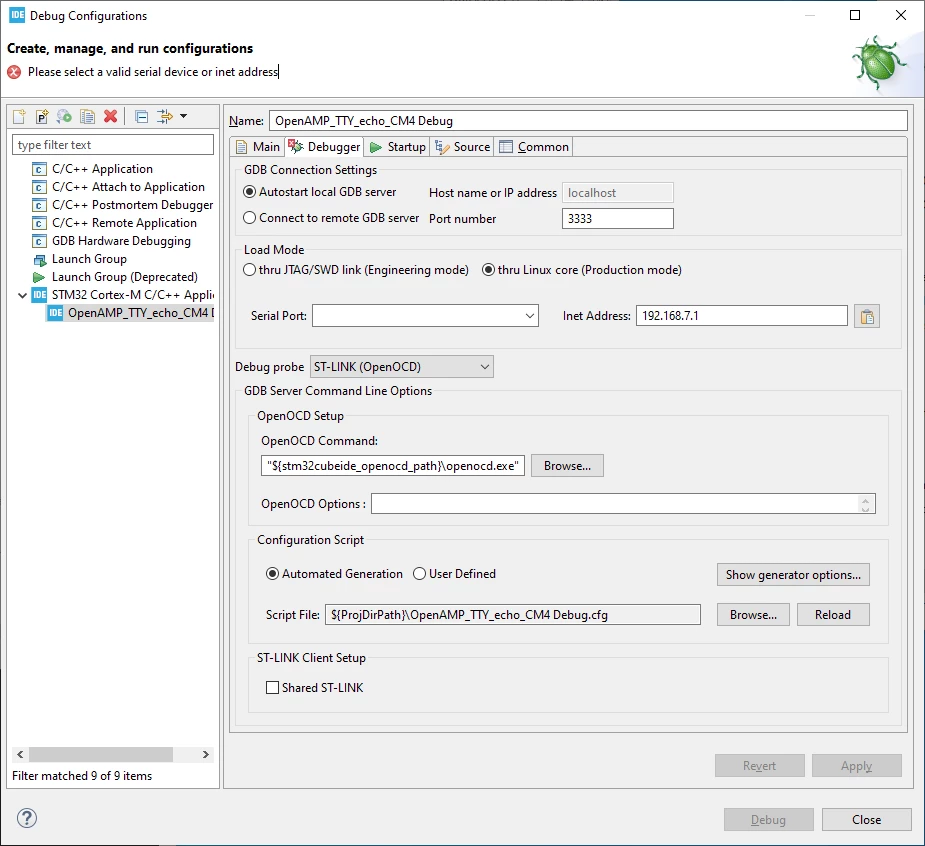Click Show generator options button
Screen dimensions: 925x846
[793, 575]
